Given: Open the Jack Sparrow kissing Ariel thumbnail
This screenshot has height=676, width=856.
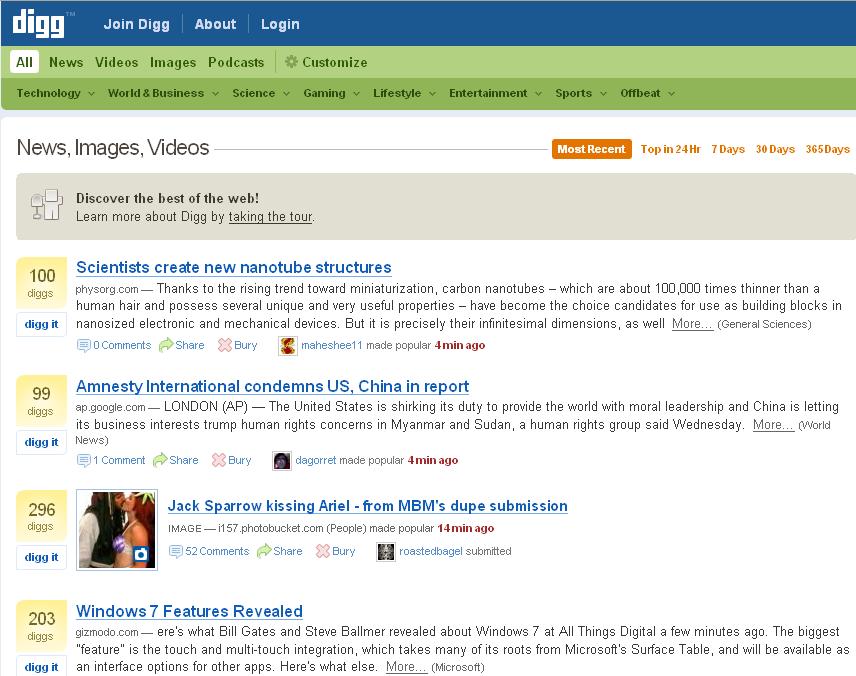Looking at the screenshot, I should pos(117,530).
